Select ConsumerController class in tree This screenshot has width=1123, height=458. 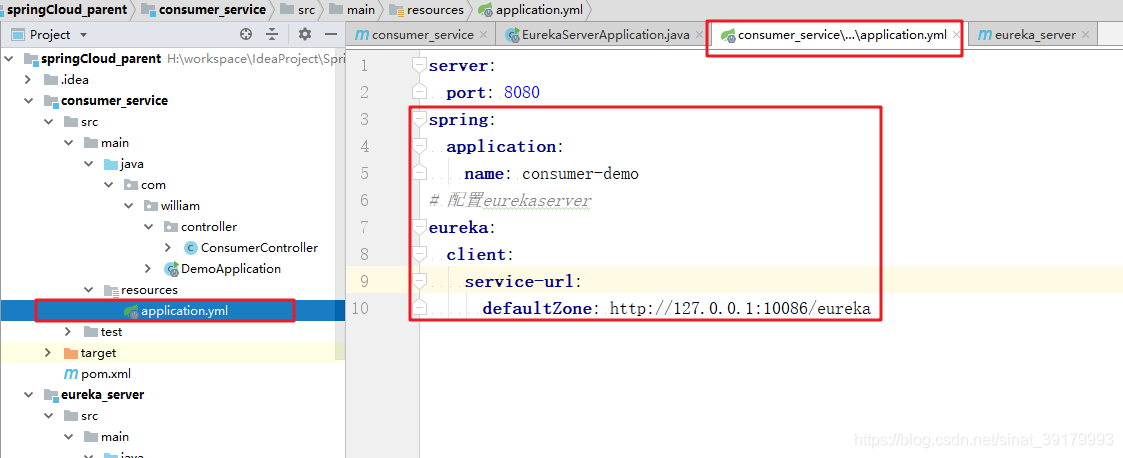(x=251, y=248)
